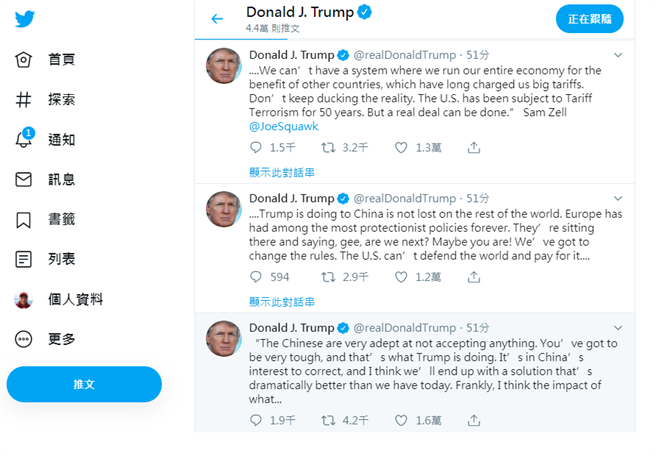The width and height of the screenshot is (656, 456).
Task: Retweet the tweet about the Chinese
Action: 327,420
